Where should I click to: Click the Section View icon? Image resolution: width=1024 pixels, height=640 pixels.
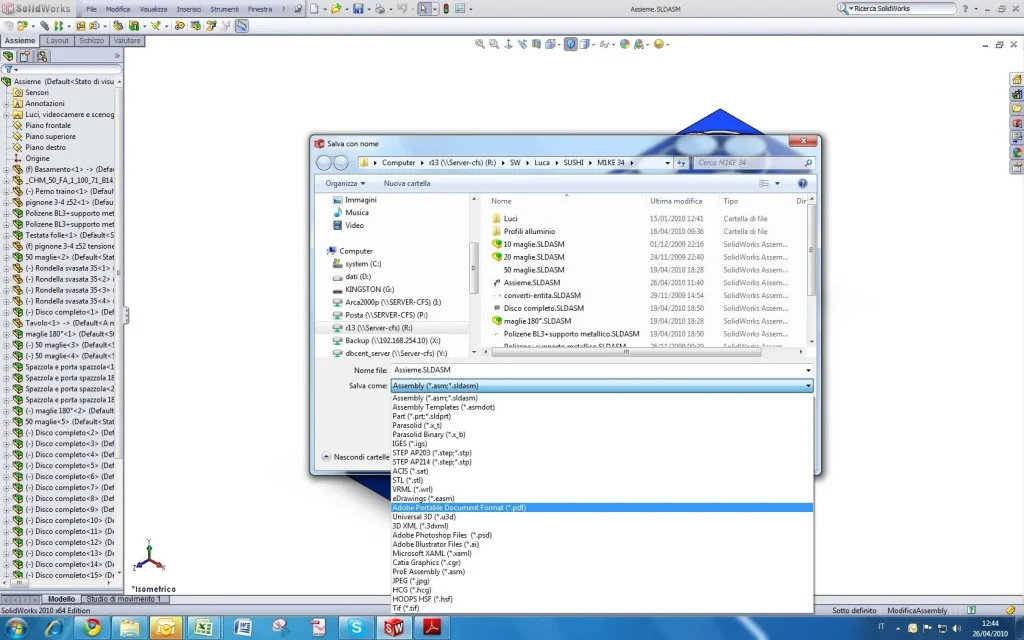(x=536, y=44)
